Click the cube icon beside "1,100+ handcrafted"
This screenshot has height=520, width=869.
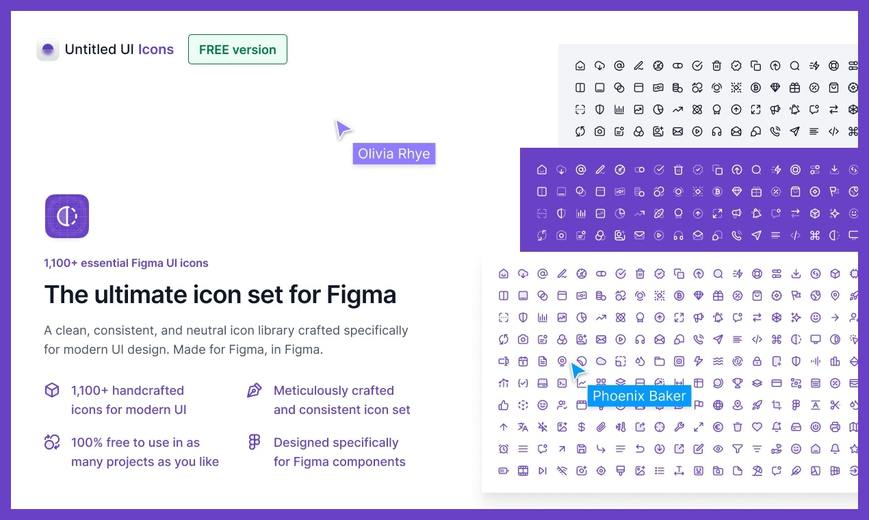point(52,390)
